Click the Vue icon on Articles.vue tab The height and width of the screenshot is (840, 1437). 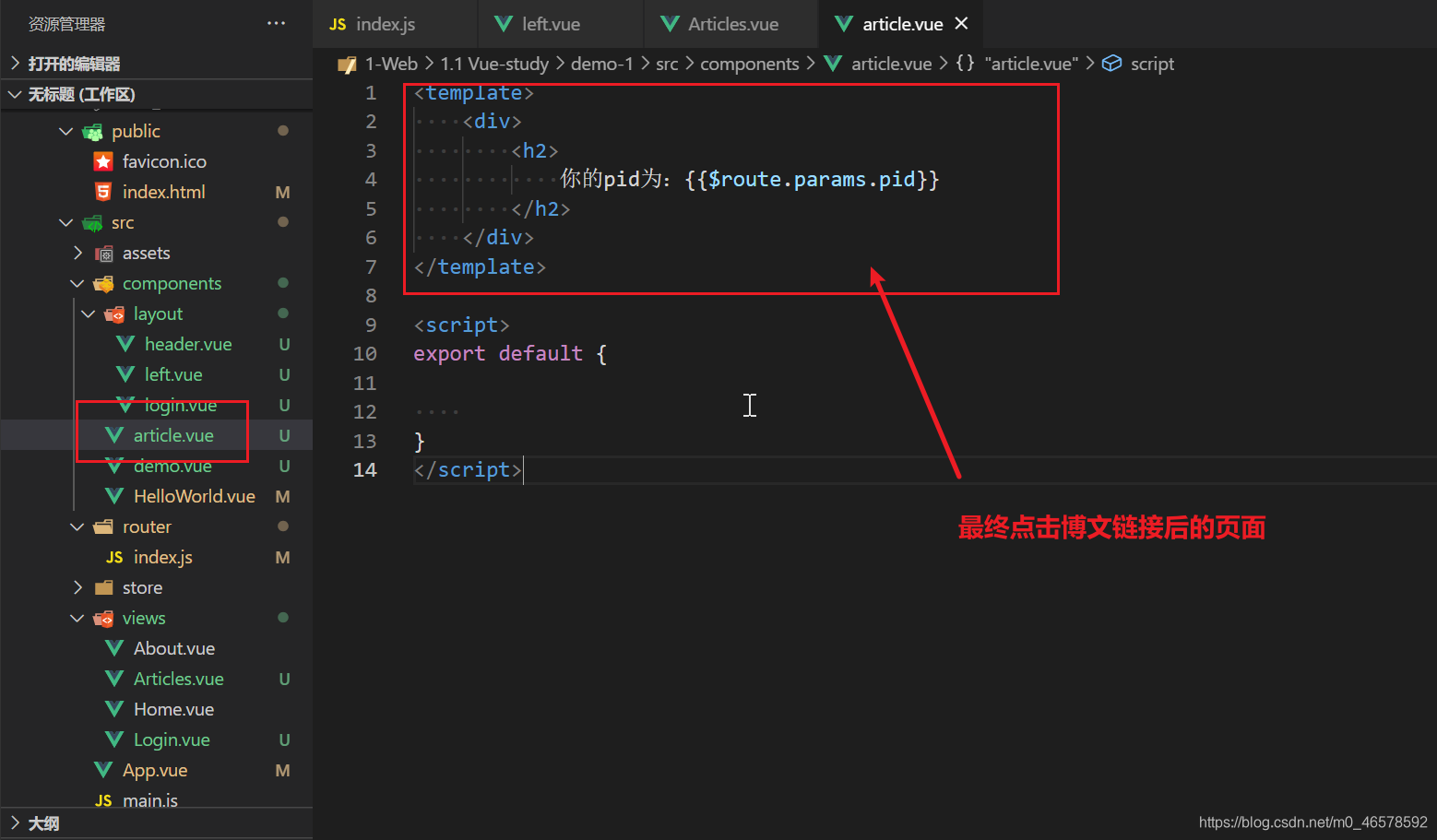tap(671, 24)
